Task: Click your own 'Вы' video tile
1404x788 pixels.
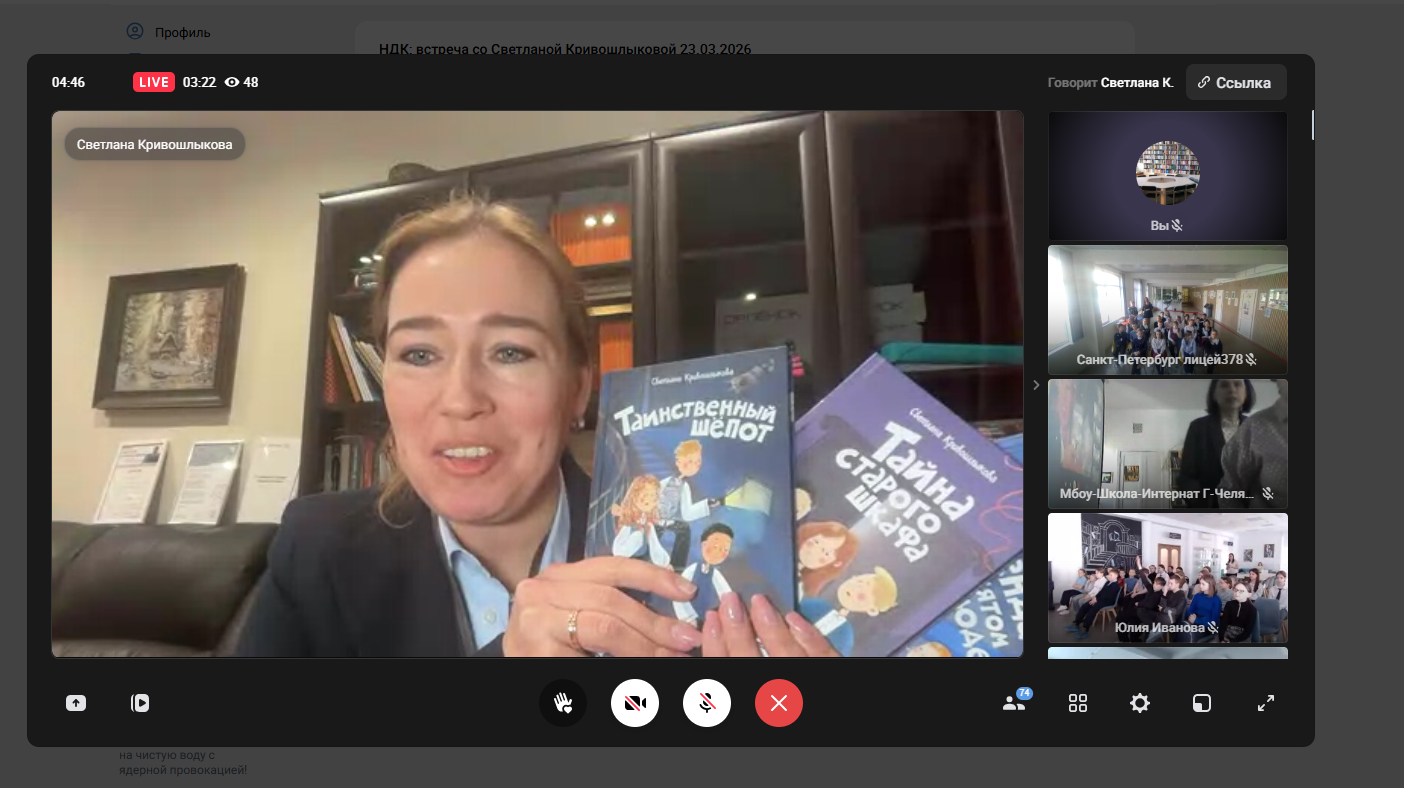Action: [x=1167, y=176]
